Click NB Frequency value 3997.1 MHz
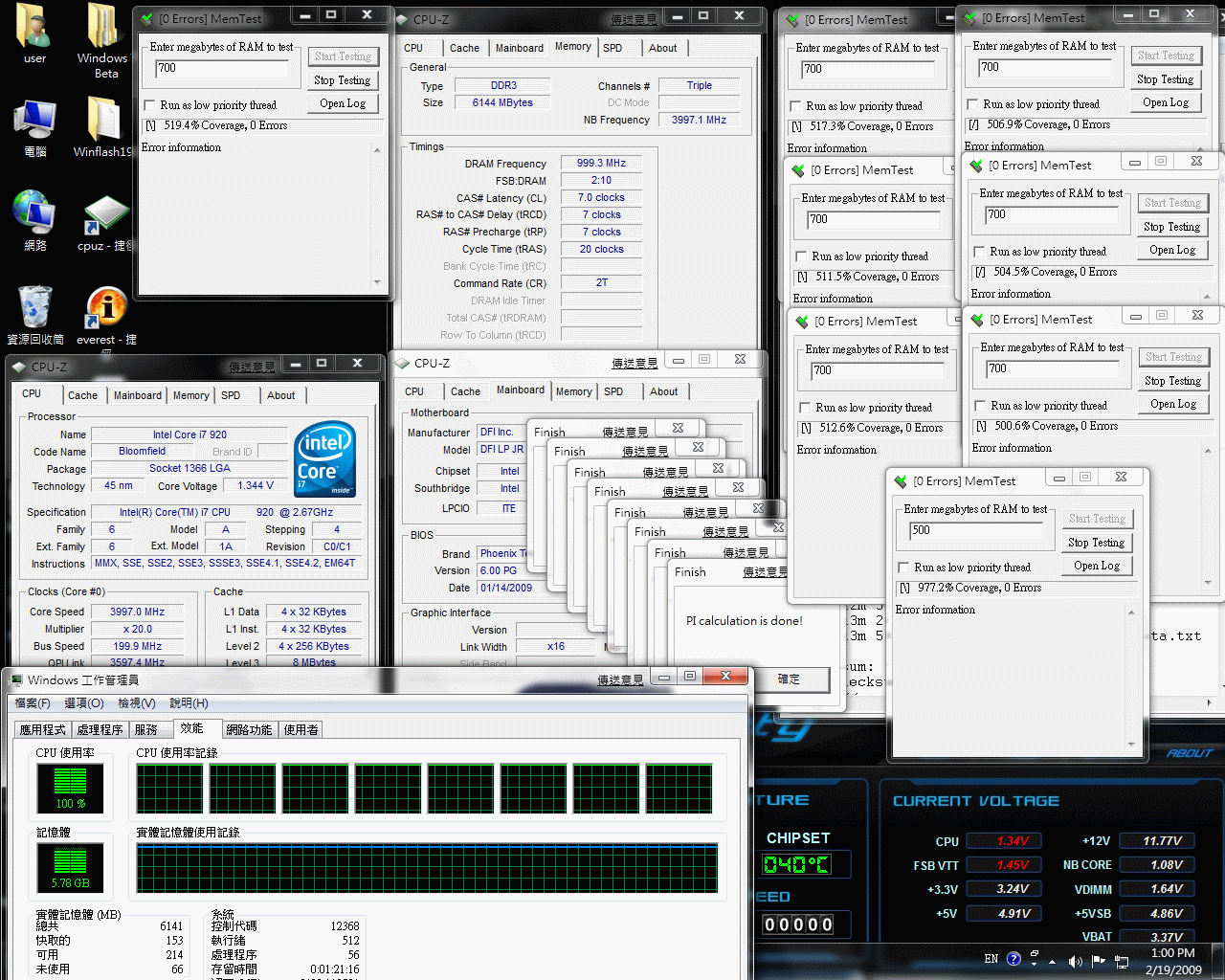 click(x=699, y=120)
